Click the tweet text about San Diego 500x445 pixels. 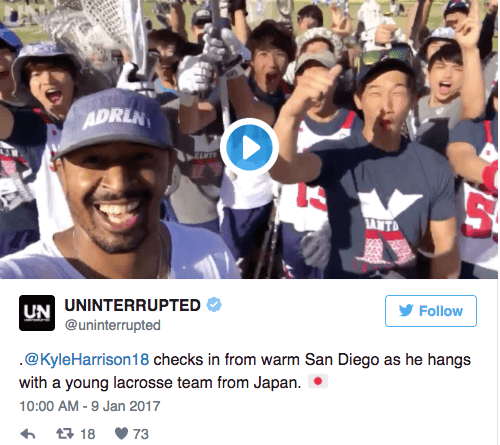tap(245, 371)
